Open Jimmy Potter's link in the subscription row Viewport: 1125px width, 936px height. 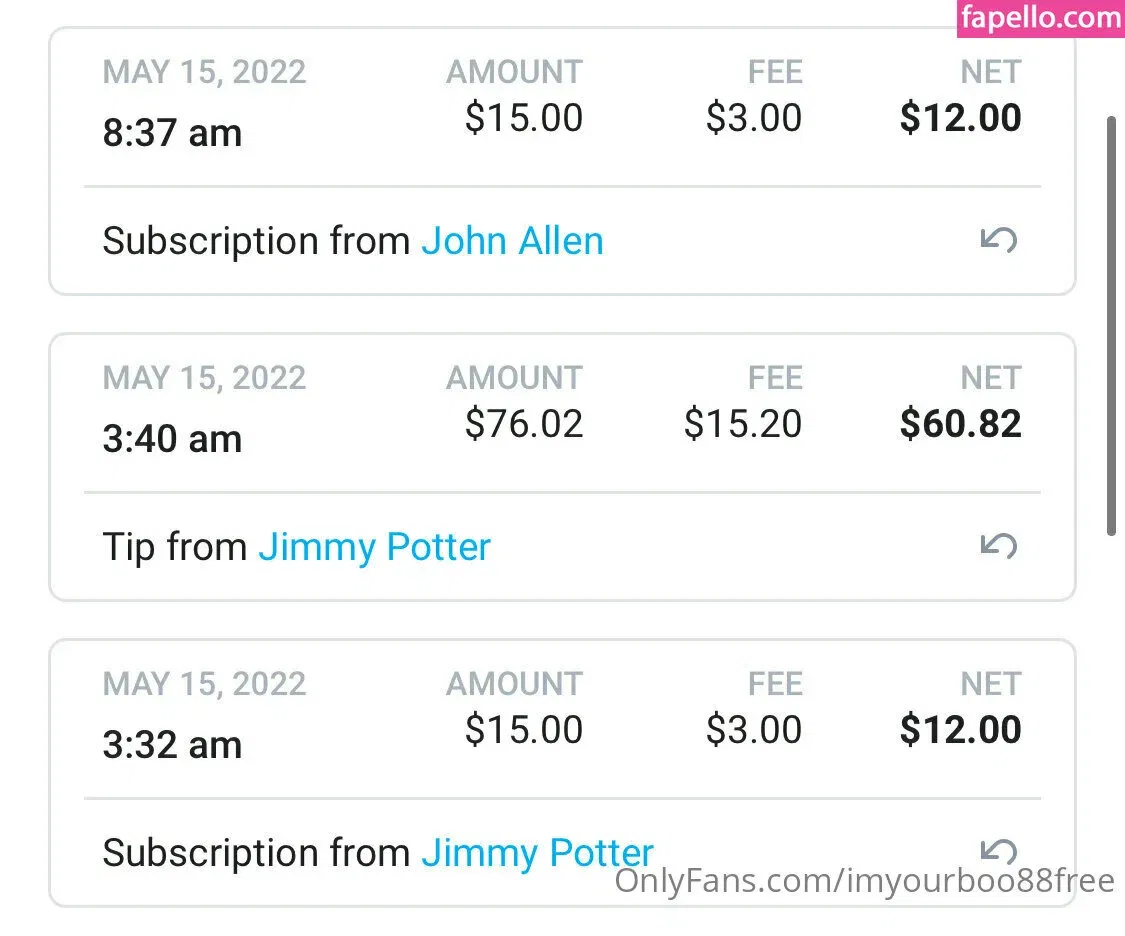537,852
